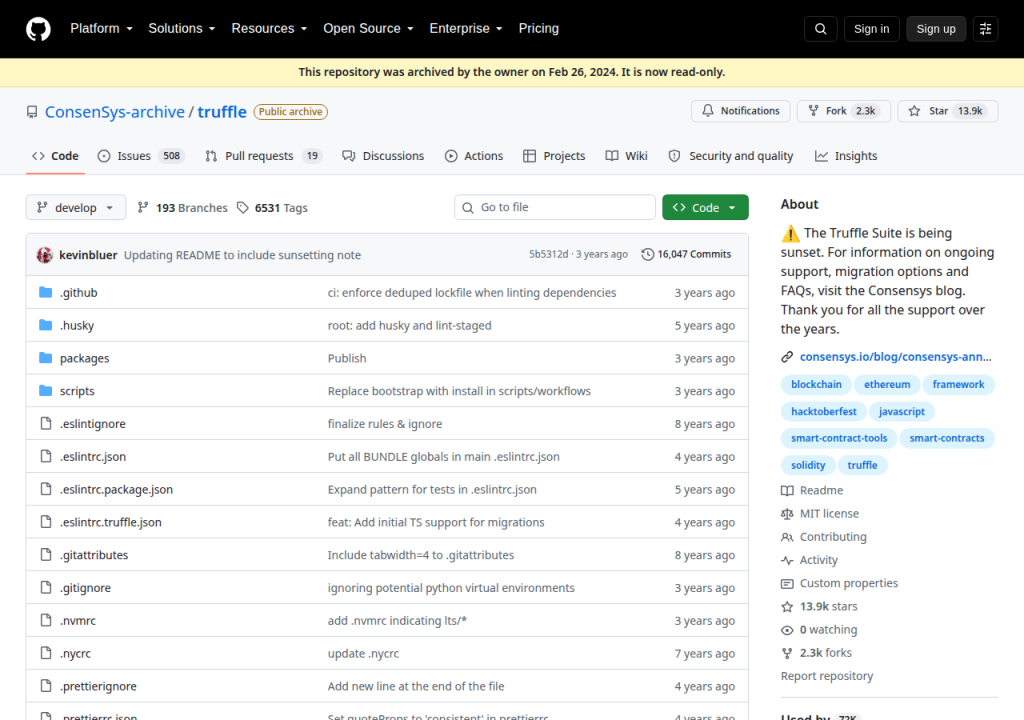Image resolution: width=1024 pixels, height=720 pixels.
Task: Click the .eslintignore file icon
Action: [46, 423]
